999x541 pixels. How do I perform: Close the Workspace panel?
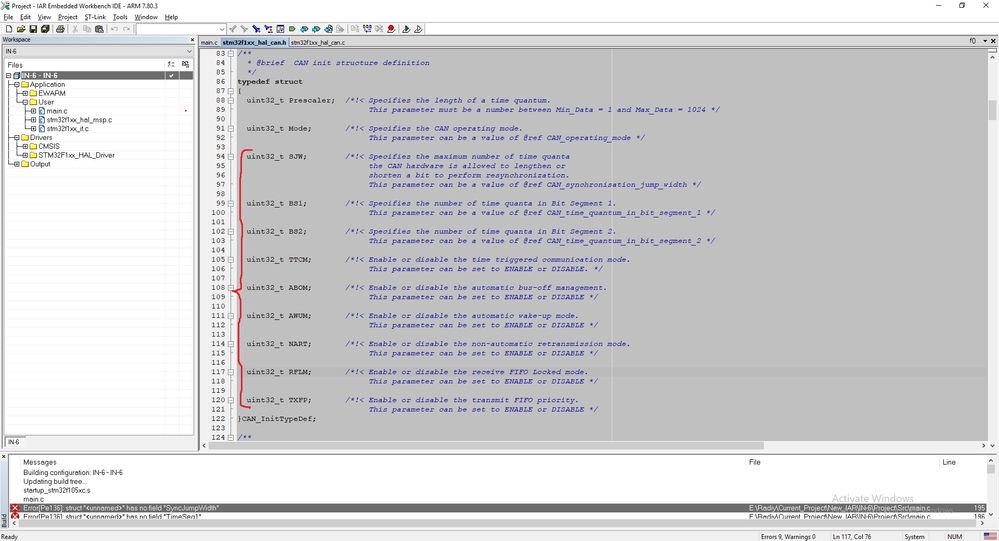click(191, 40)
